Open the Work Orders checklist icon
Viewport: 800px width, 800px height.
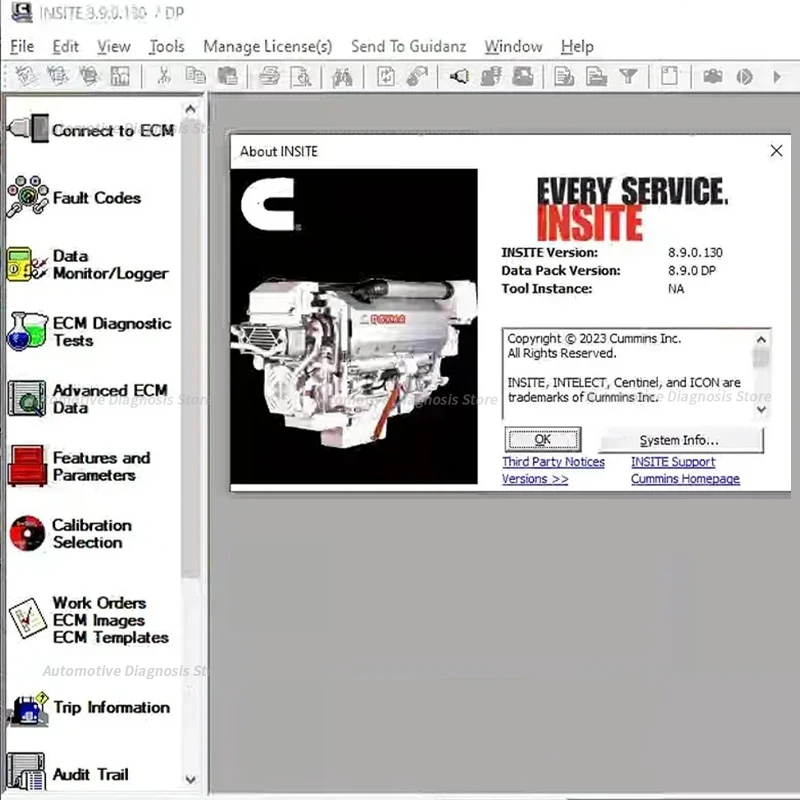point(28,618)
